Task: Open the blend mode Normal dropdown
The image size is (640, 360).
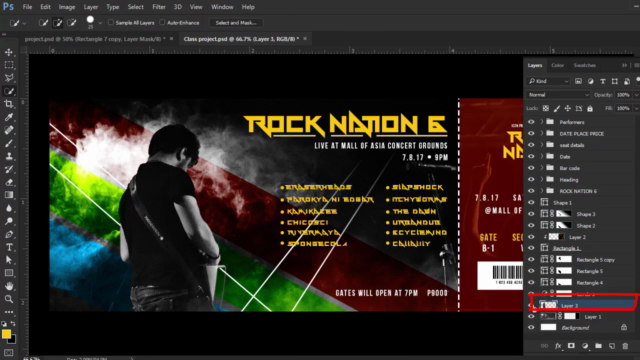Action: (558, 95)
